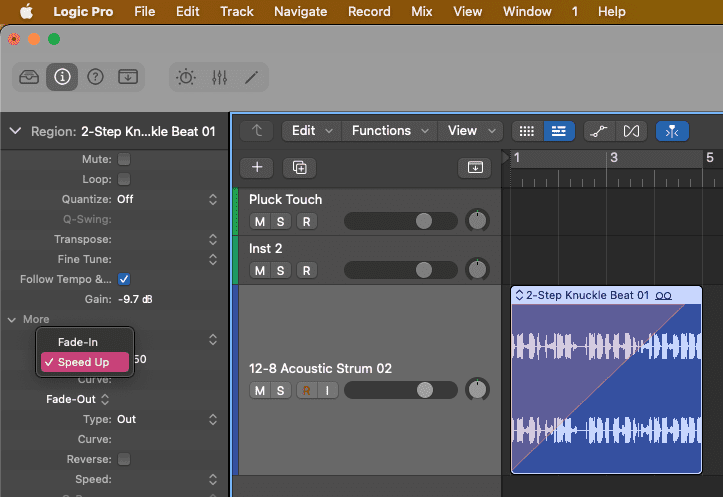Open the Help menu
723x497 pixels.
click(x=611, y=12)
